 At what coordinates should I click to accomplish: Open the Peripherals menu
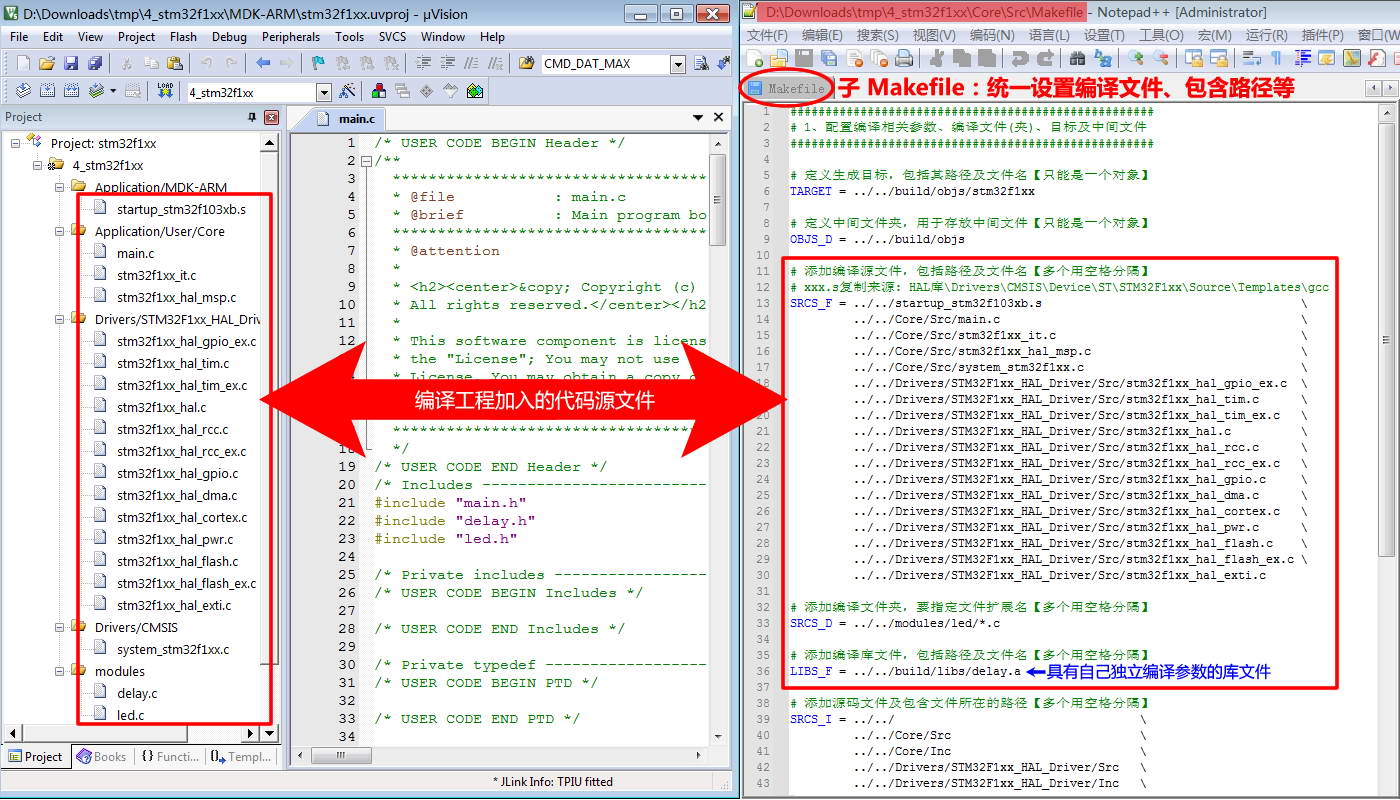(x=290, y=37)
